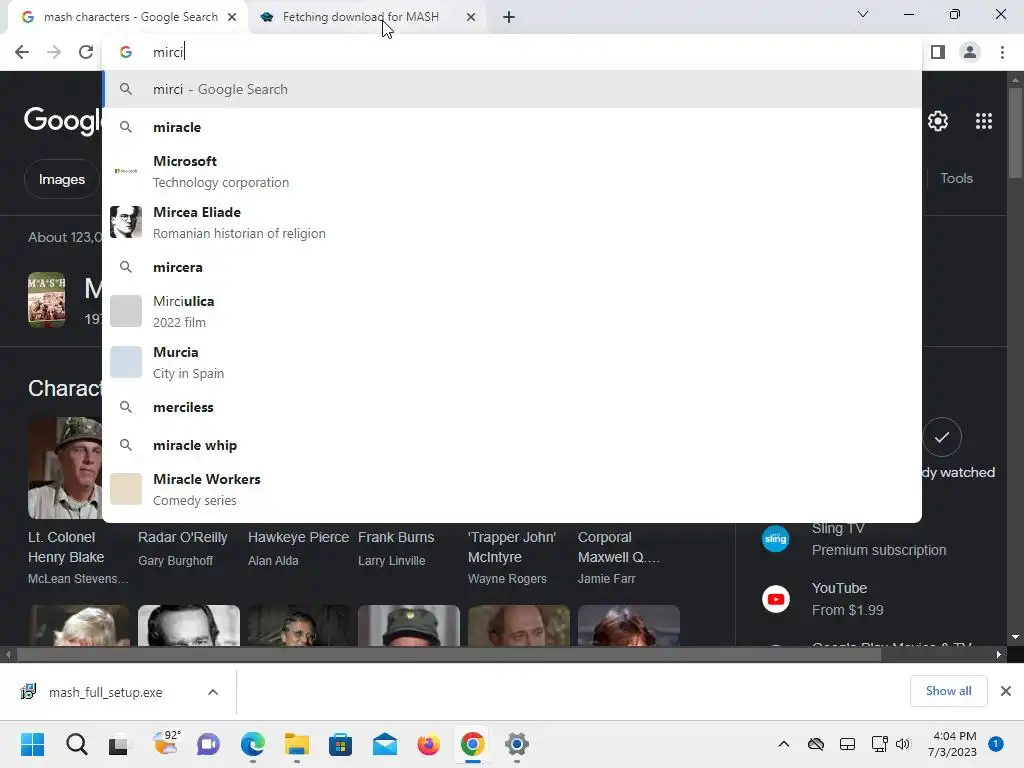Choose the miracle suggestion
Image resolution: width=1024 pixels, height=768 pixels.
point(512,127)
